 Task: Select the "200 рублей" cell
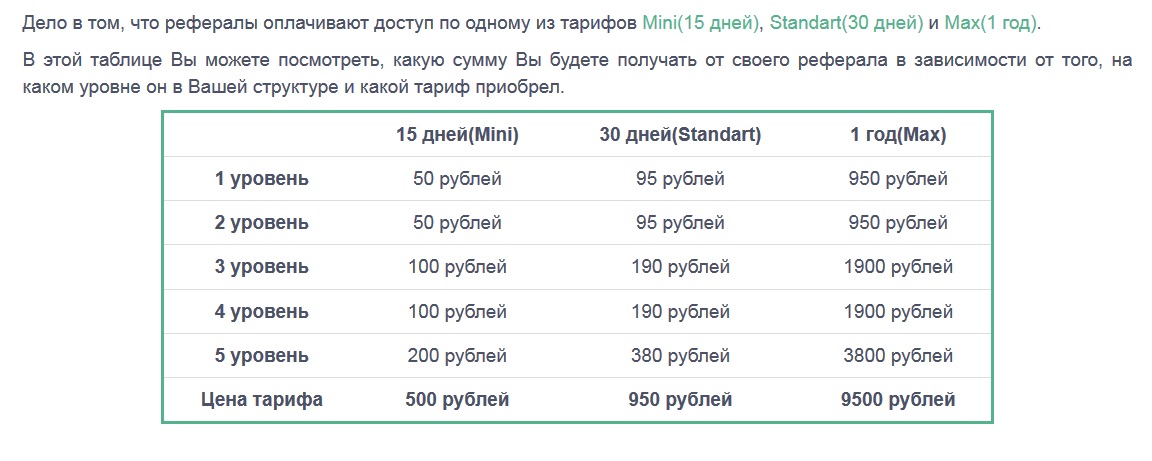click(457, 356)
